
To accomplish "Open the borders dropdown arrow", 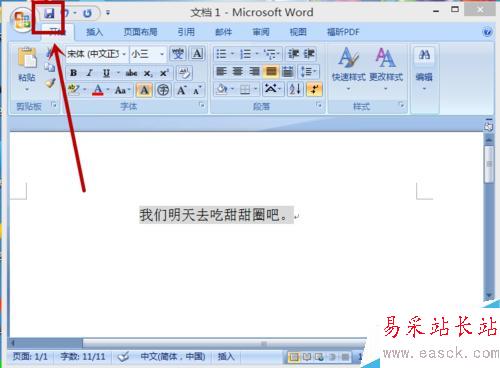I will [x=256, y=89].
